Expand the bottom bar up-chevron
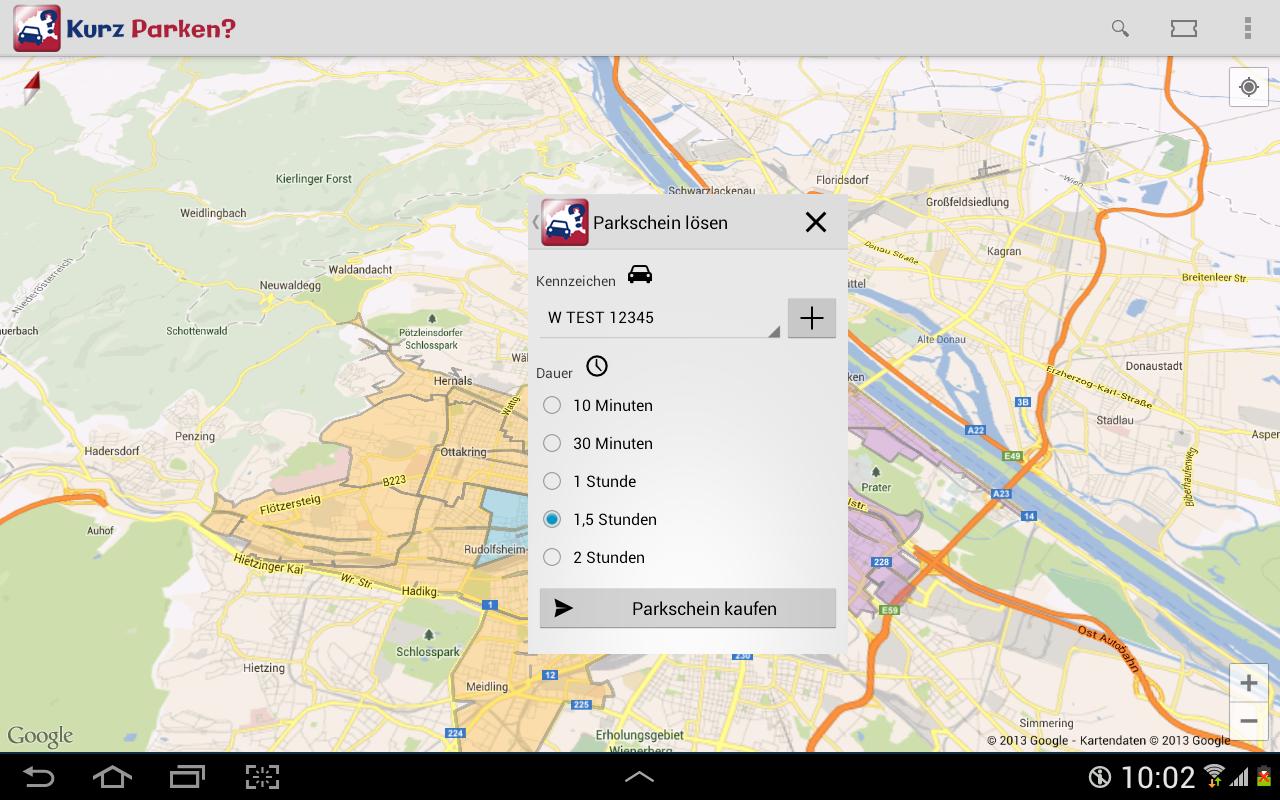The width and height of the screenshot is (1280, 800). point(639,777)
